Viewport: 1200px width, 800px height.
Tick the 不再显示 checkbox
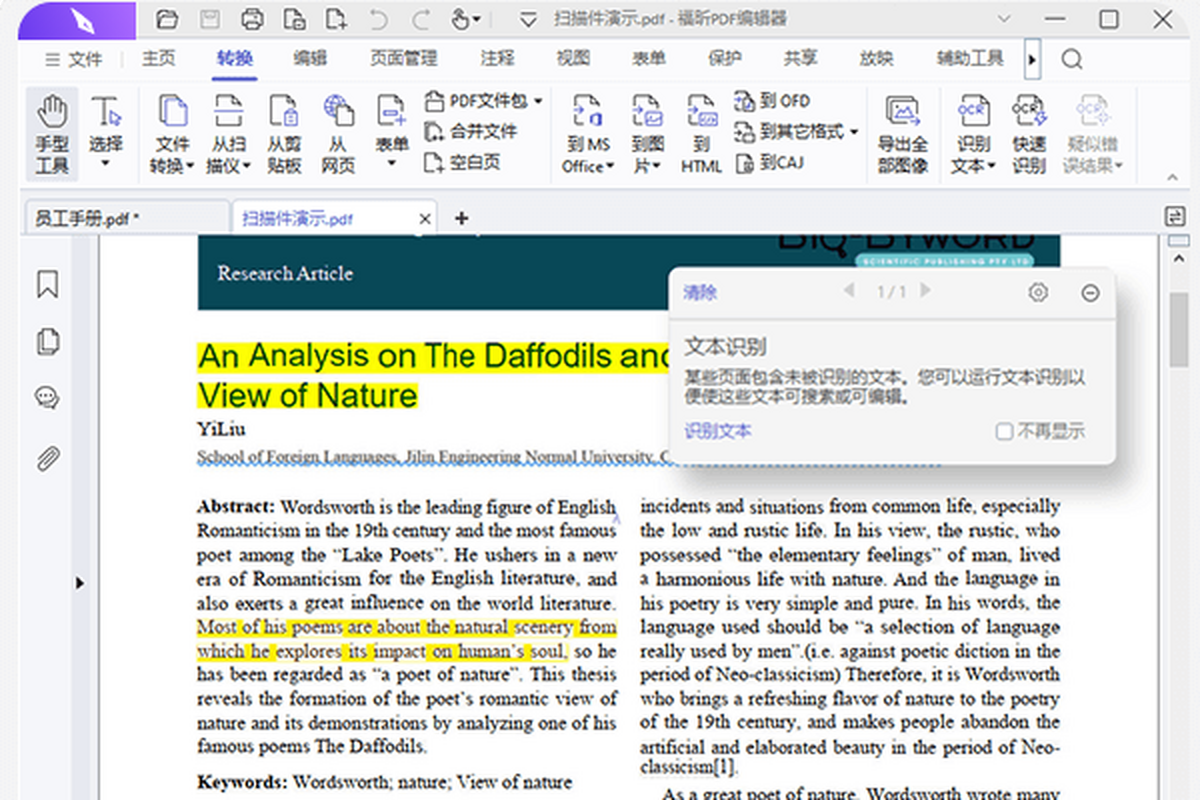[1004, 432]
